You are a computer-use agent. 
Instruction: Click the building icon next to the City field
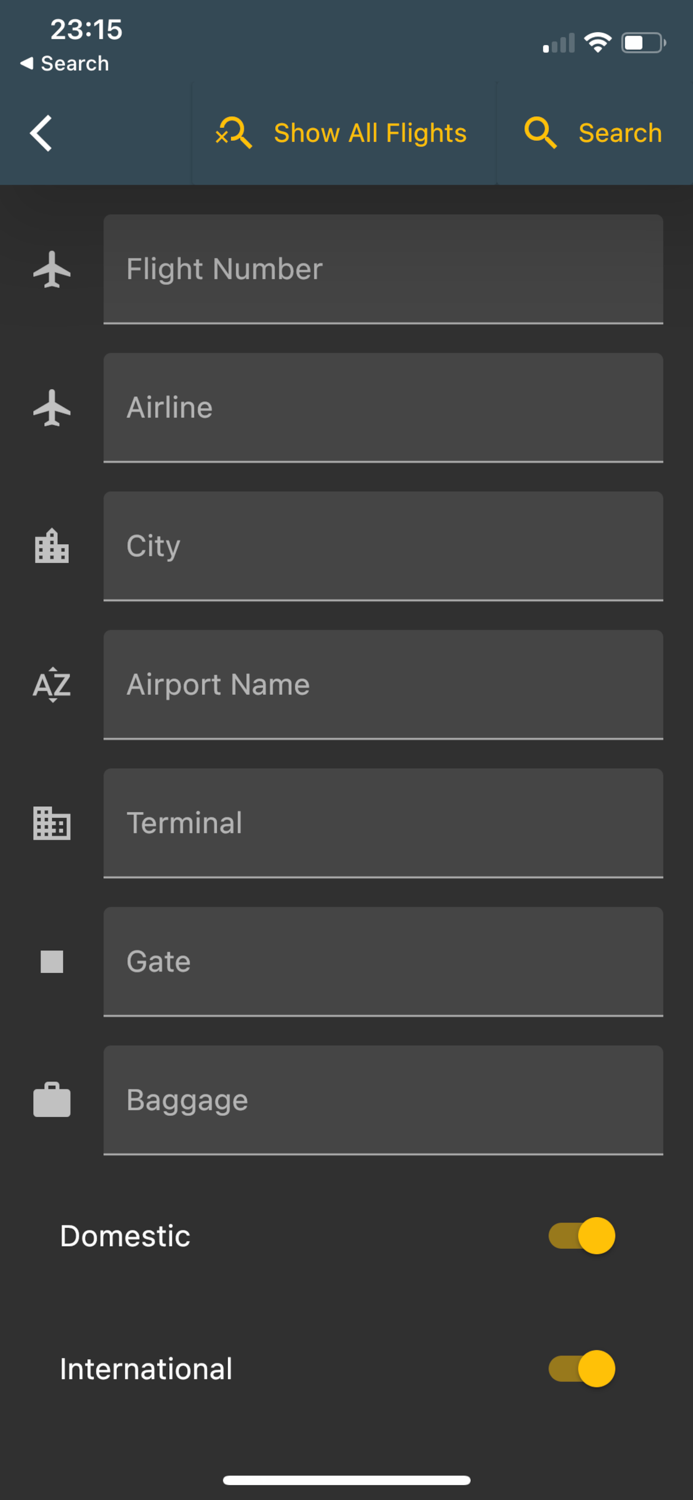point(51,546)
